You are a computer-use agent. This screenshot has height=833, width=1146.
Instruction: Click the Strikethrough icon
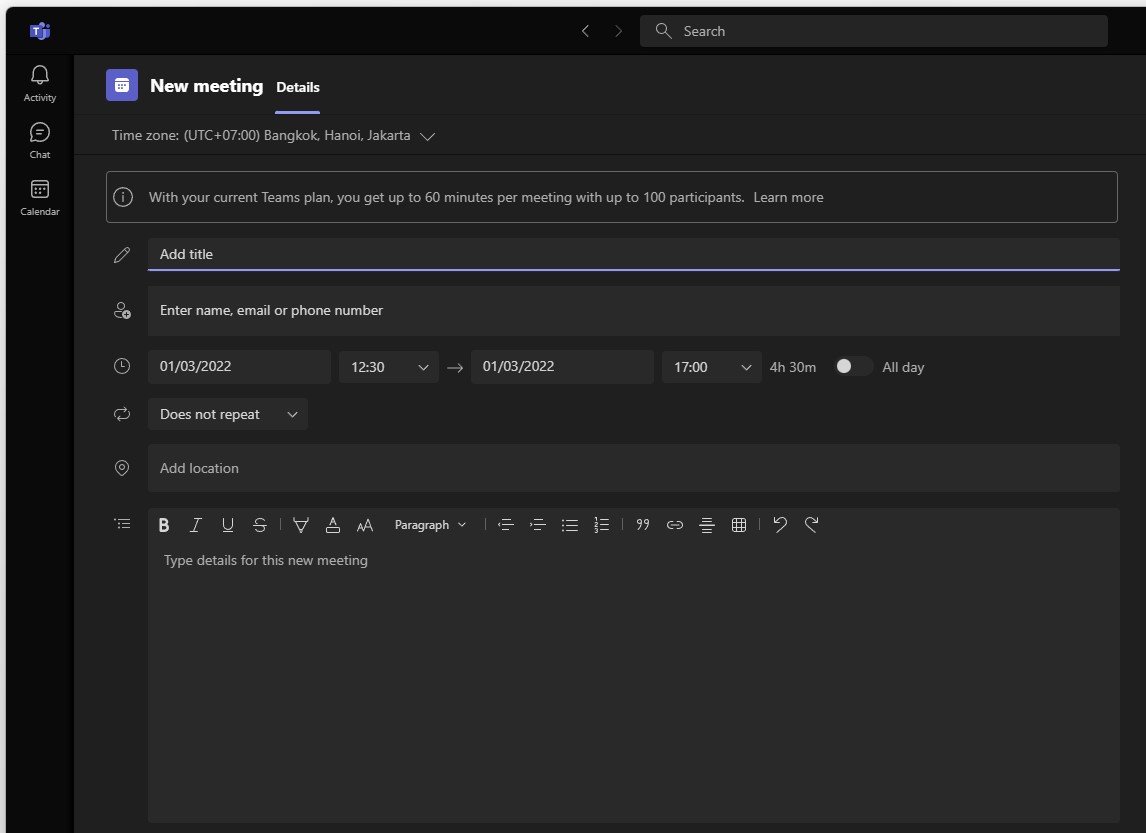click(x=260, y=525)
